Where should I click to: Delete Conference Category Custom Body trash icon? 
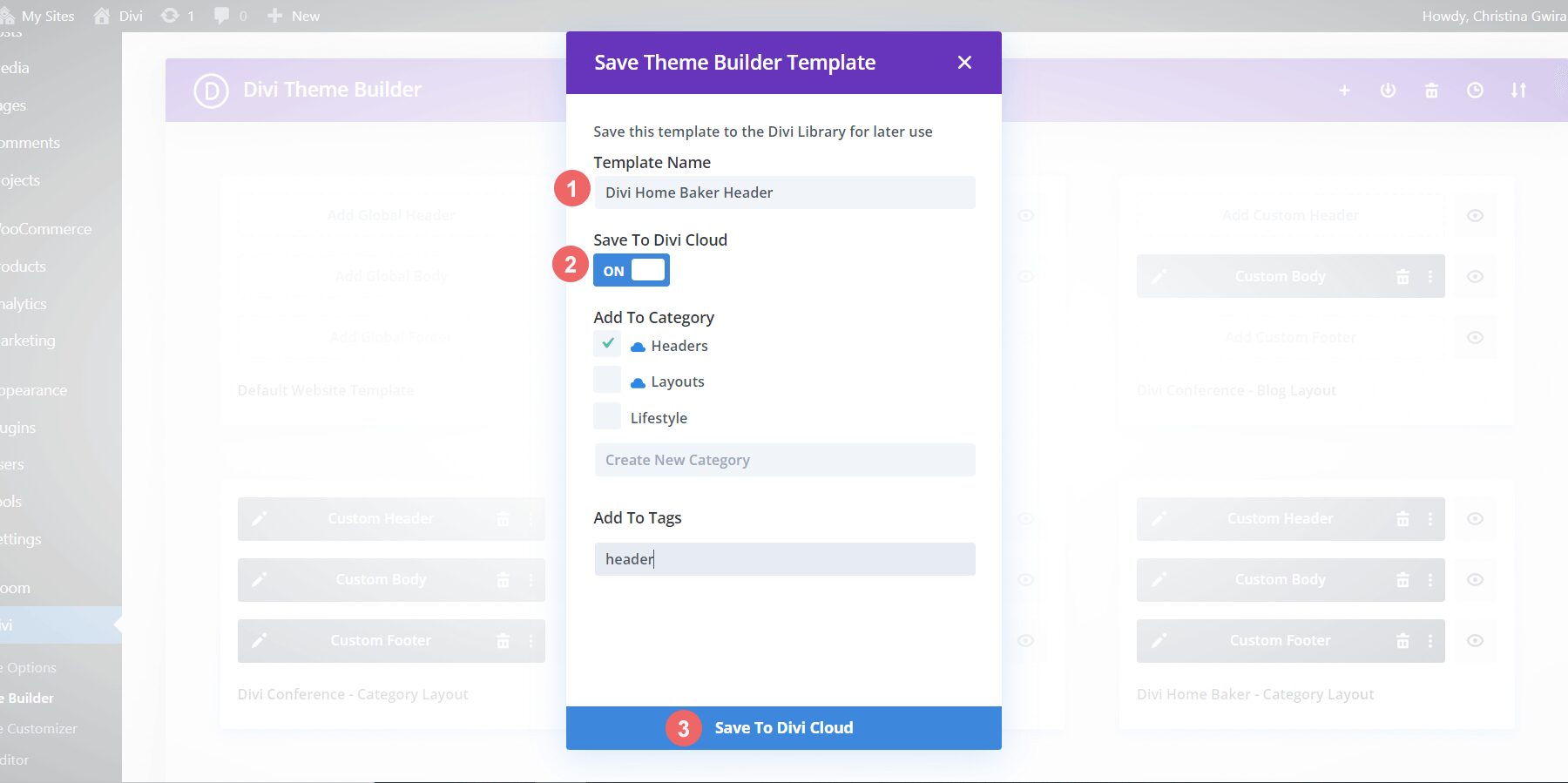503,579
